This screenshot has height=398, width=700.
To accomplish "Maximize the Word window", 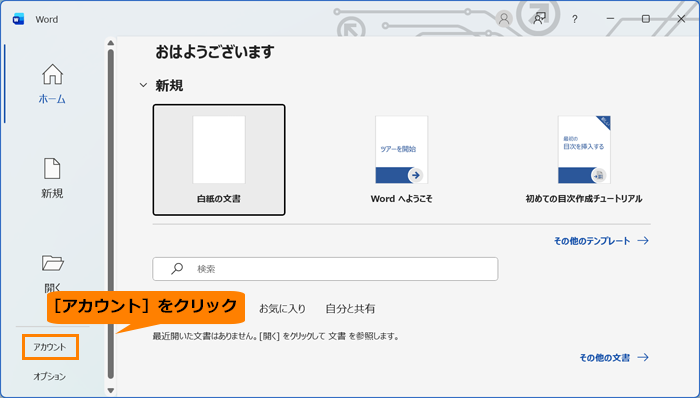I will [x=646, y=19].
